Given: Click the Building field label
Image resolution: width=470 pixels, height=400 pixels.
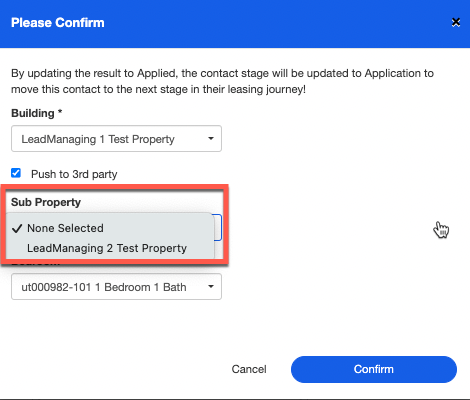Looking at the screenshot, I should click(x=33, y=113).
